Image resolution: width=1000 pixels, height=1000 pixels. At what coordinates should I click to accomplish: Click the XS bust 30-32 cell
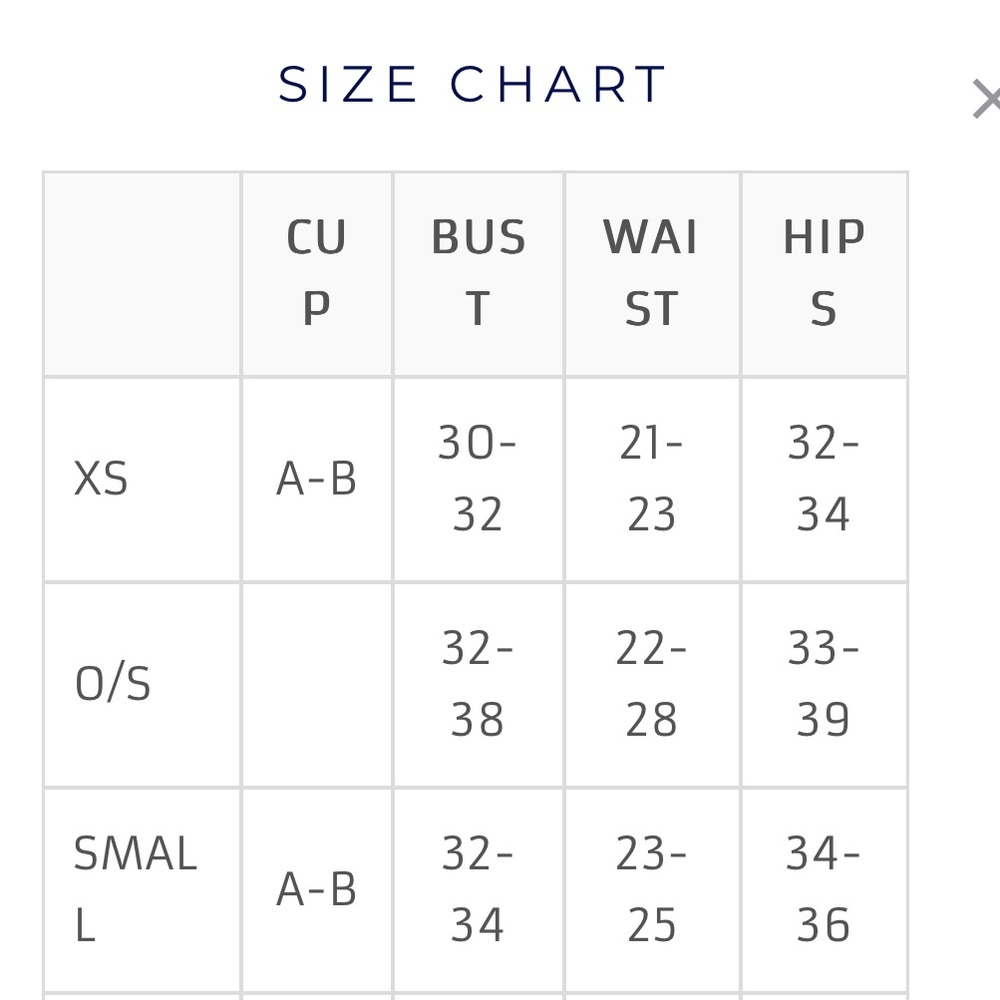pos(478,479)
